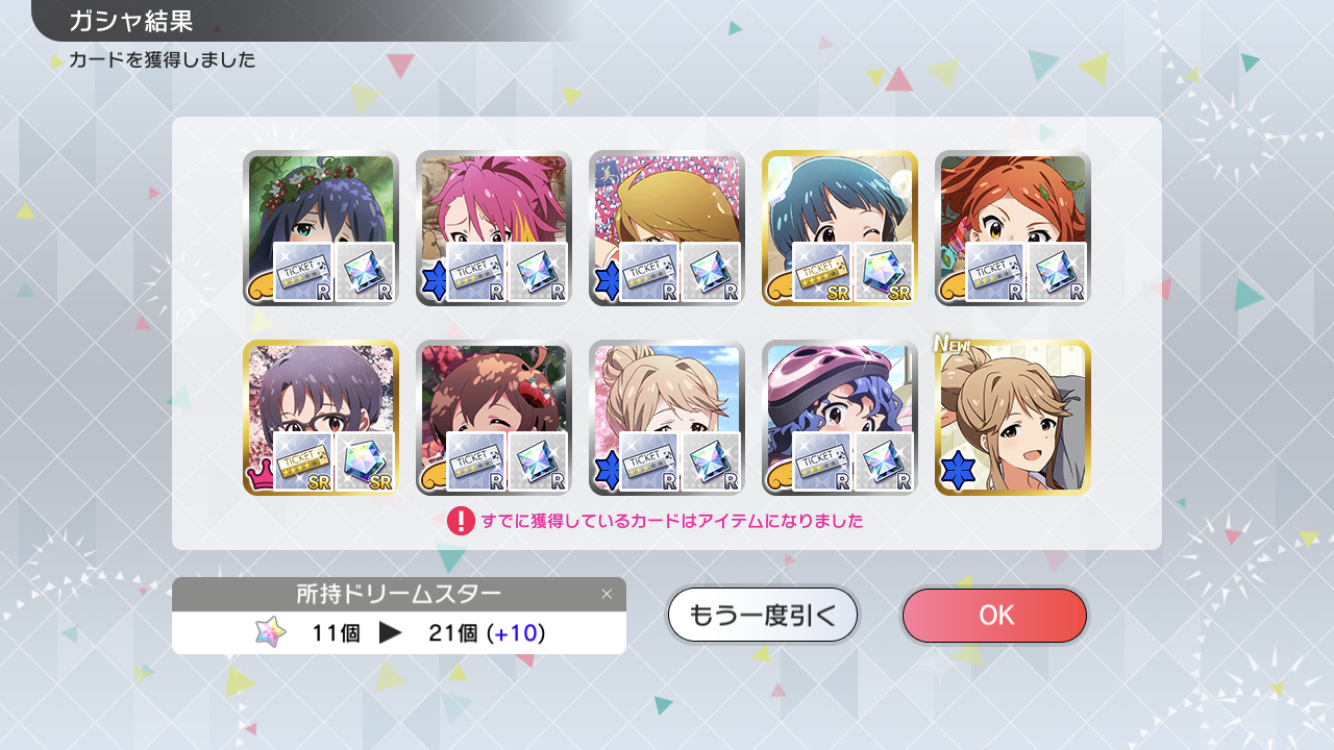Open the NEW brown-haired idol card
The width and height of the screenshot is (1334, 750).
1013,418
